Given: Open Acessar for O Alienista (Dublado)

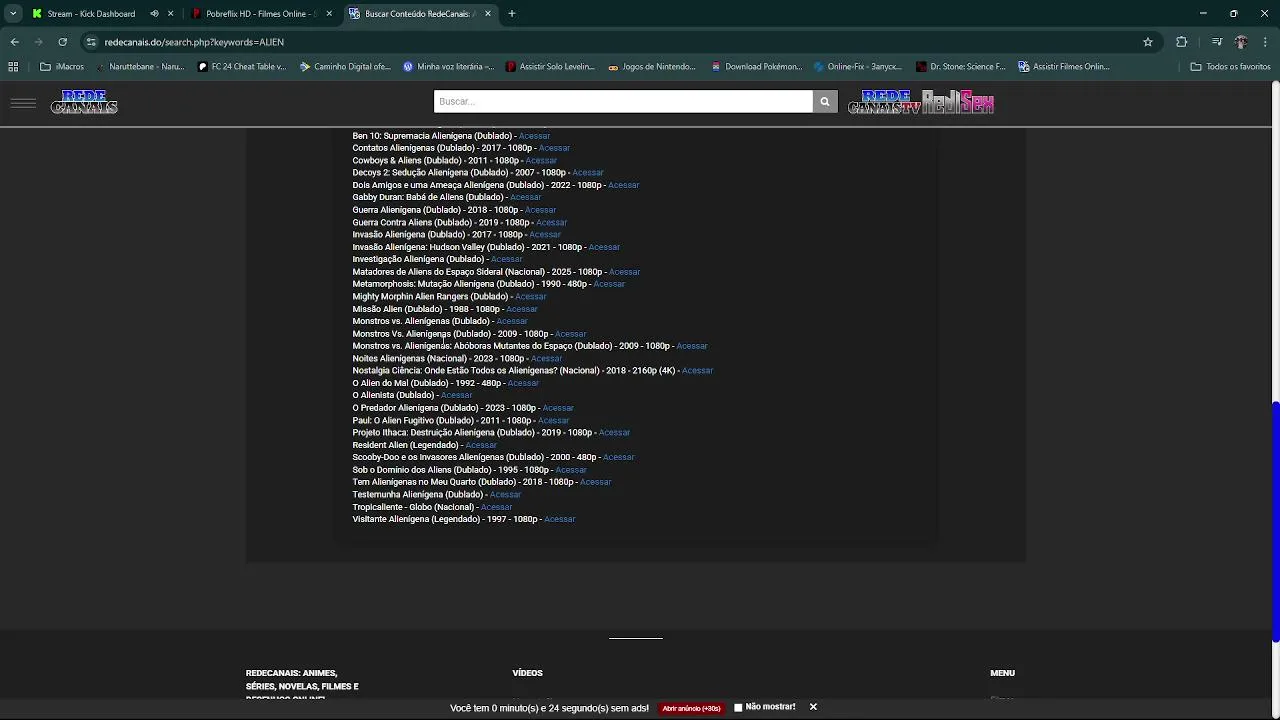Looking at the screenshot, I should coord(456,395).
